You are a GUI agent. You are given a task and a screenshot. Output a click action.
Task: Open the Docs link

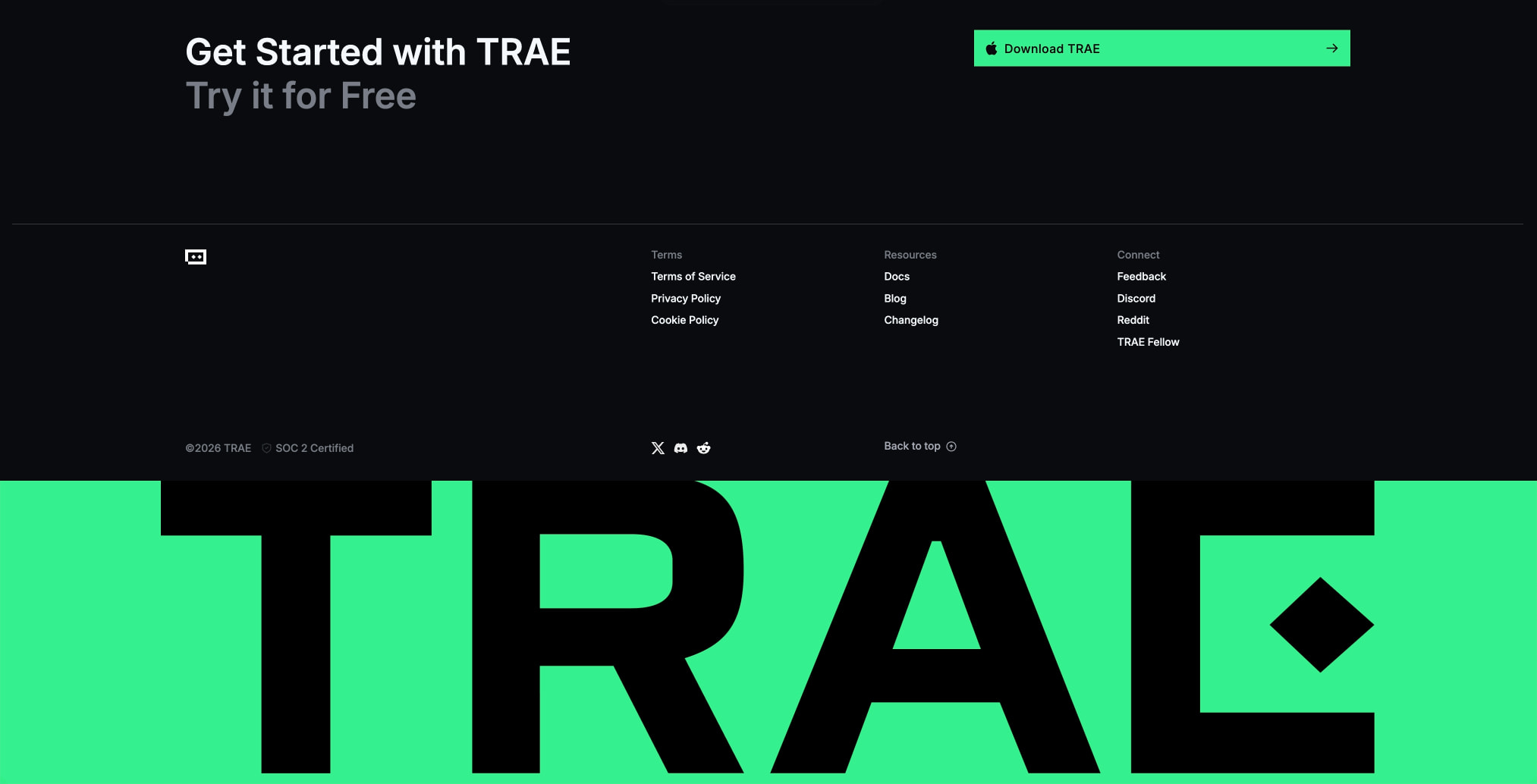pos(897,277)
